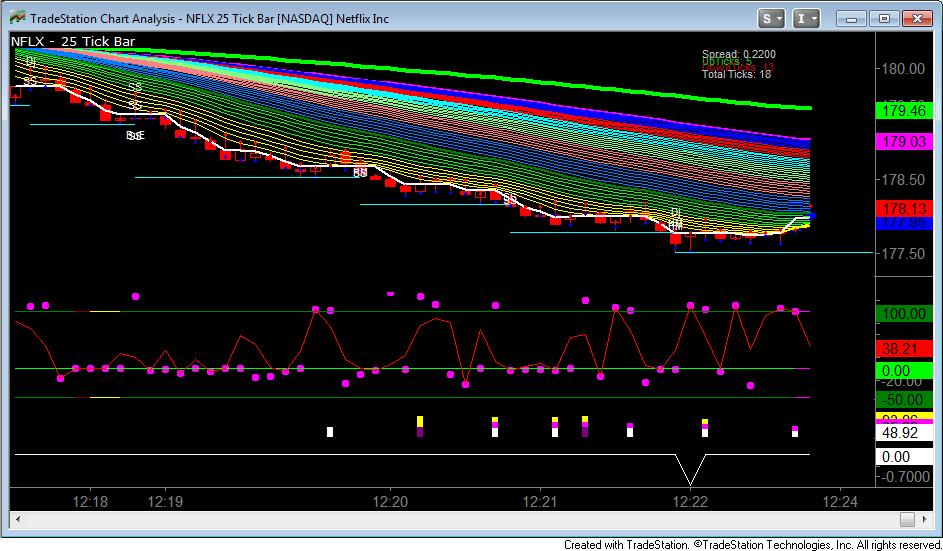This screenshot has width=943, height=551.
Task: Click the white 48.92 value label
Action: pyautogui.click(x=904, y=433)
